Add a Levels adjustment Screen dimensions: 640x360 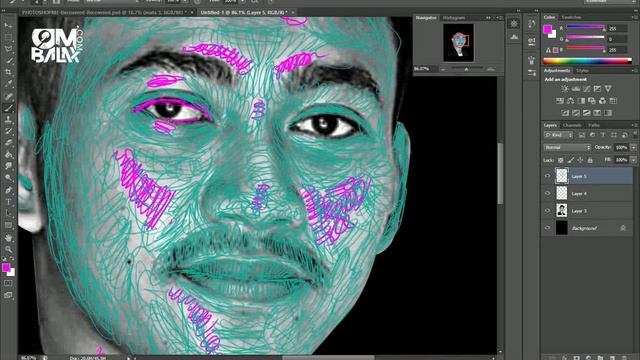click(x=576, y=89)
